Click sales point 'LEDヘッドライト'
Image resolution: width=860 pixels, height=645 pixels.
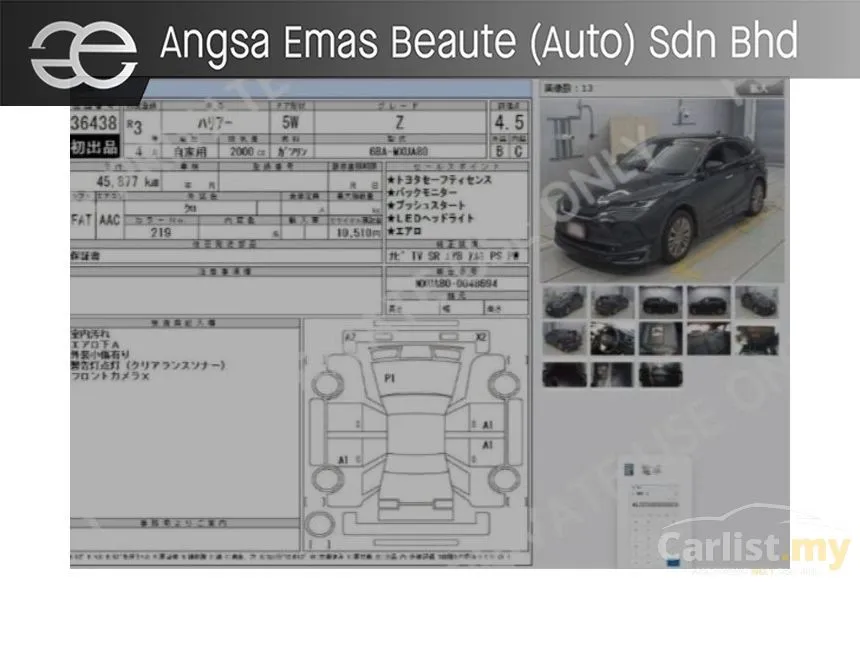431,218
